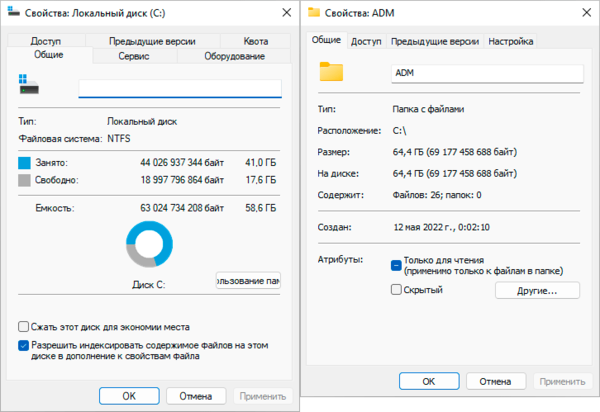The width and height of the screenshot is (600, 412).
Task: Click the '58,6 ГБ' capacity size
Action: pyautogui.click(x=261, y=208)
